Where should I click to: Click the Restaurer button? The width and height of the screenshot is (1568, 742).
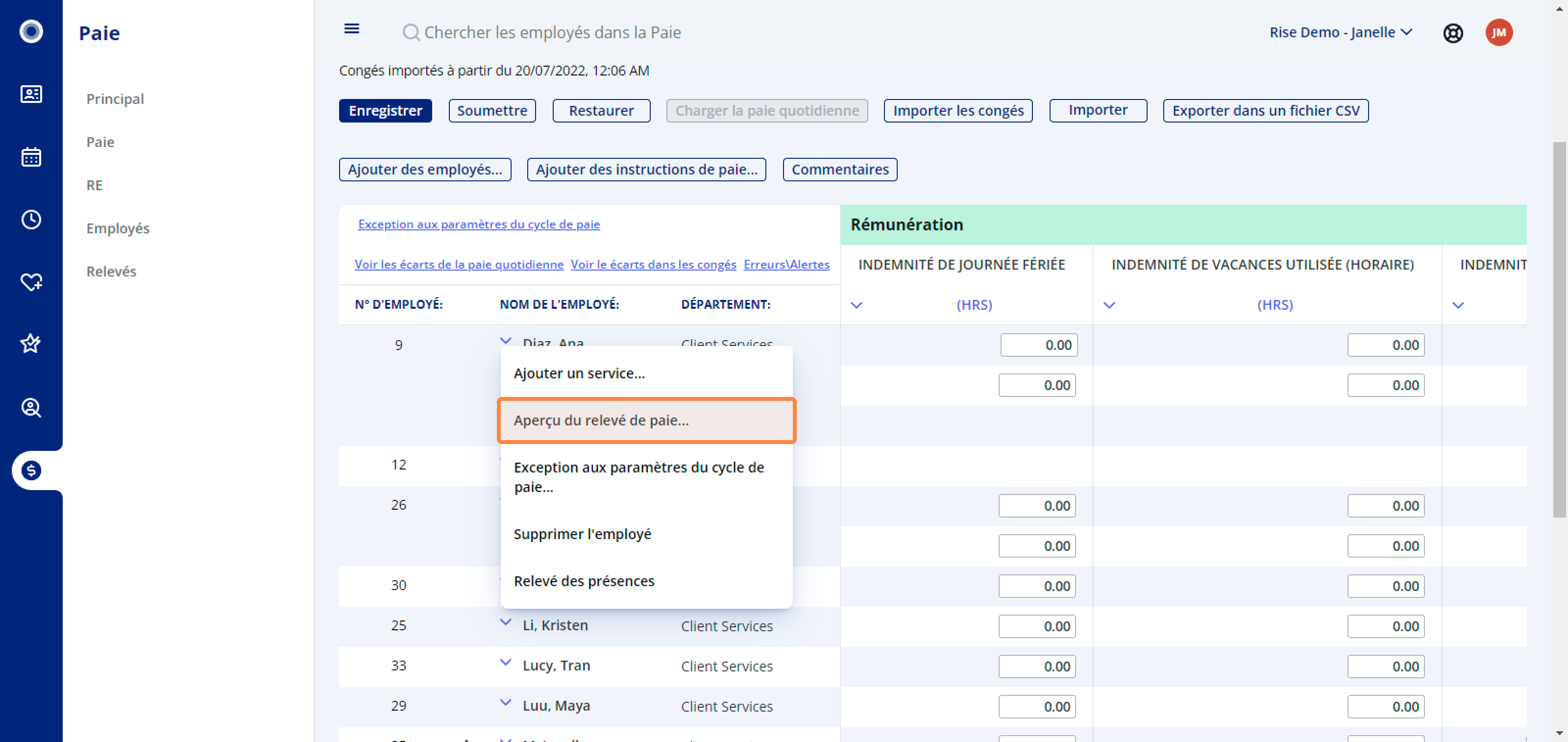601,111
